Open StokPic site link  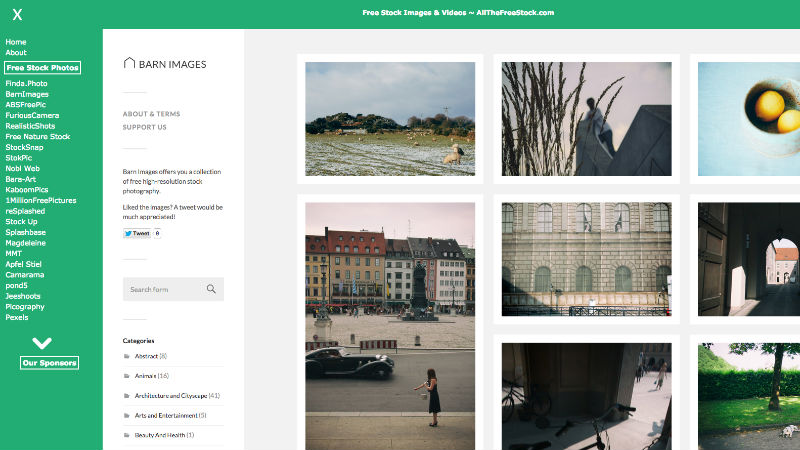[x=19, y=158]
